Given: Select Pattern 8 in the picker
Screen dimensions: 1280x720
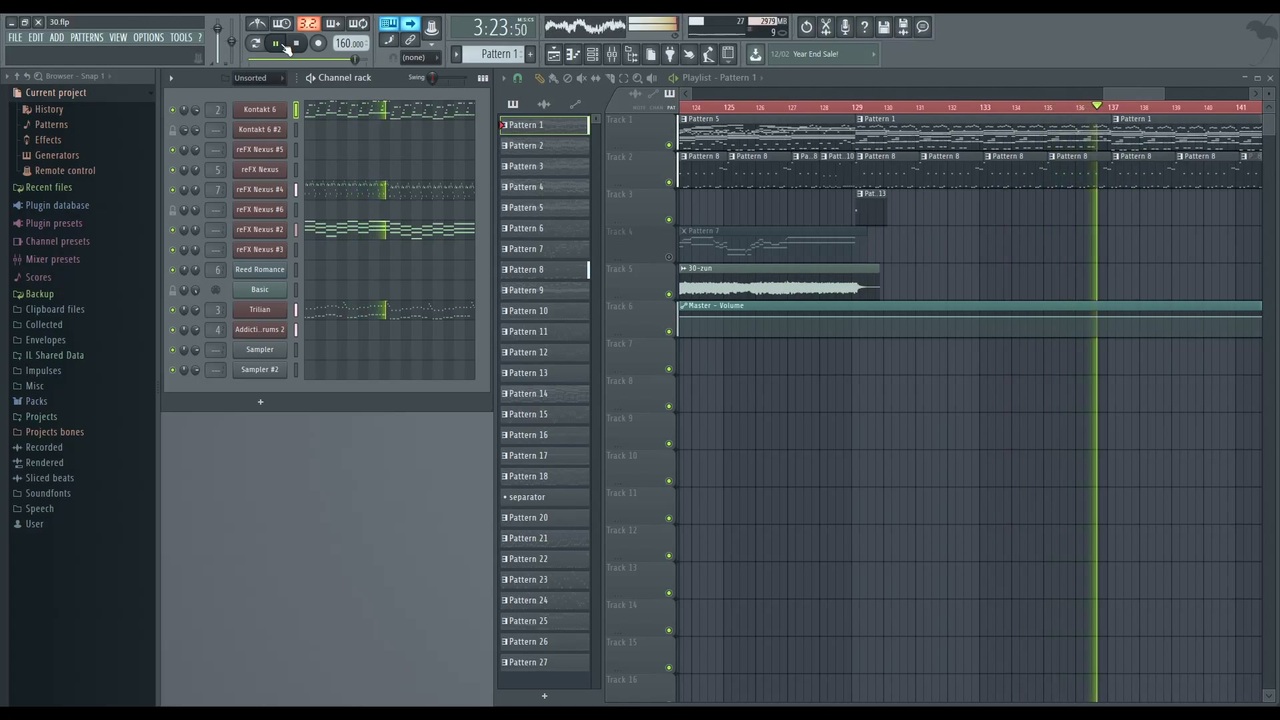Looking at the screenshot, I should coord(545,270).
